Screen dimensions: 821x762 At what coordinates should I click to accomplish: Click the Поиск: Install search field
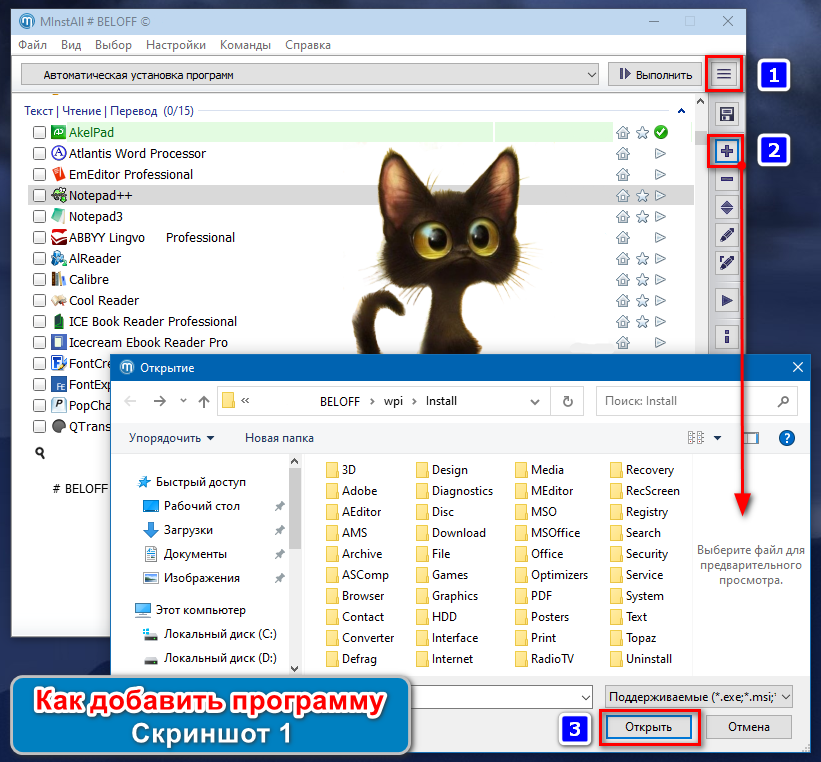[x=696, y=401]
